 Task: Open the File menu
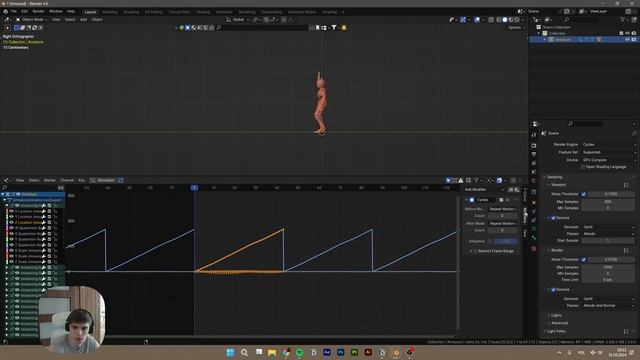[14, 11]
